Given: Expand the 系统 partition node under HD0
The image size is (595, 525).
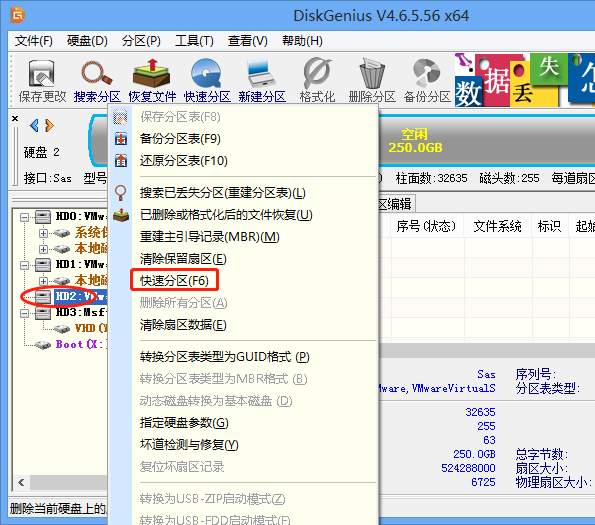Looking at the screenshot, I should tap(43, 233).
